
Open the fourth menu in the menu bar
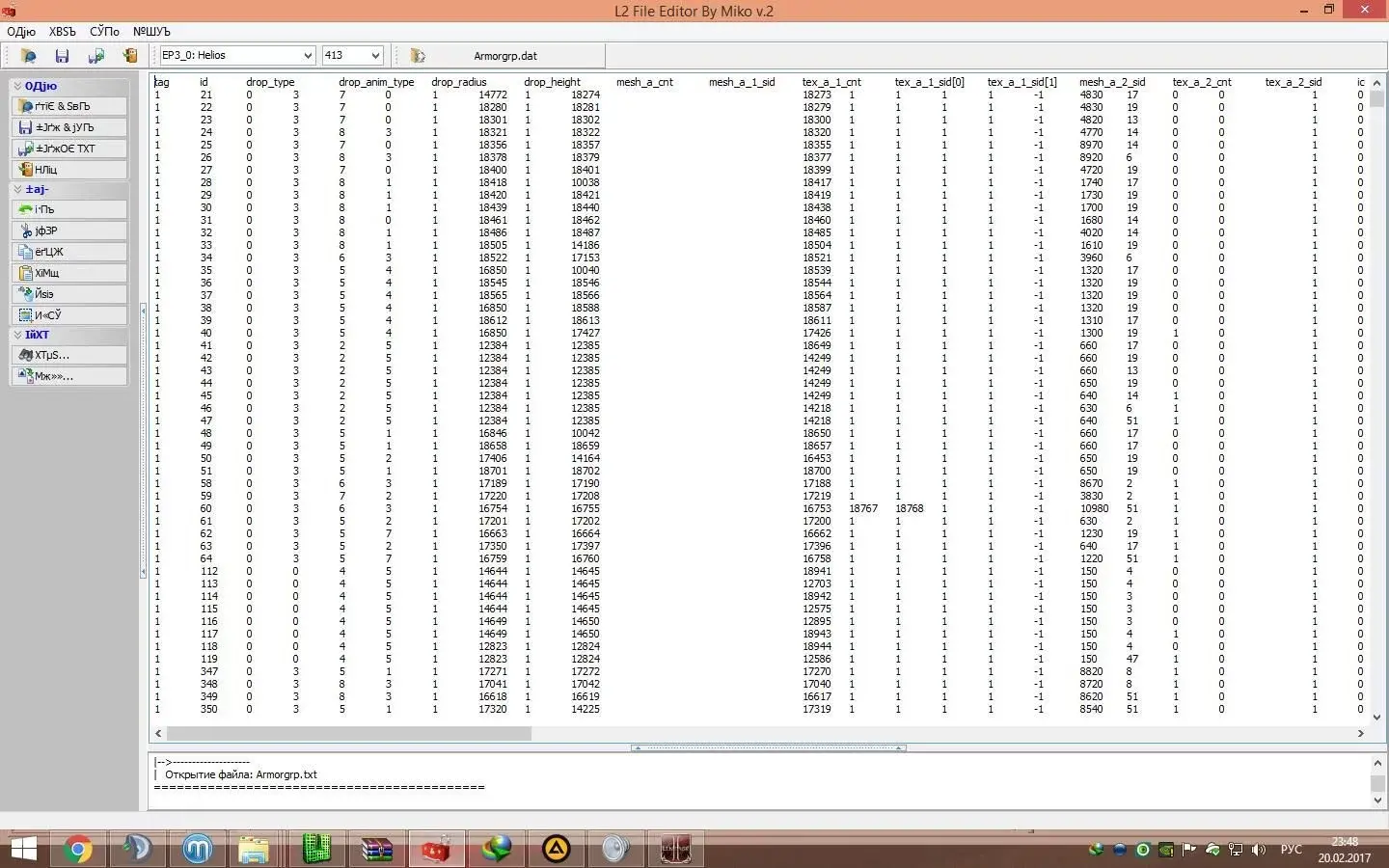[151, 32]
